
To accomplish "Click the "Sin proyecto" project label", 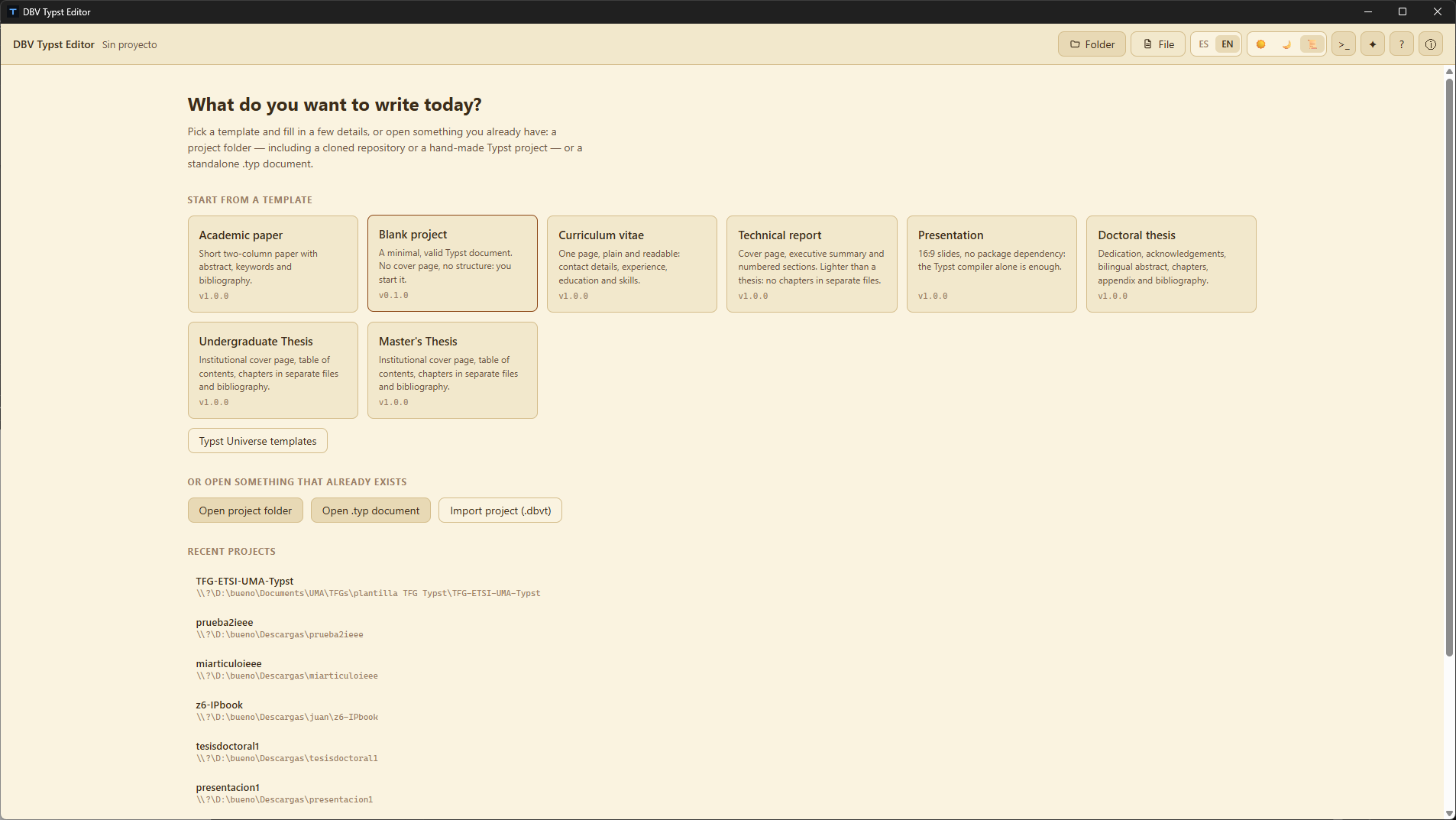I will [x=130, y=44].
